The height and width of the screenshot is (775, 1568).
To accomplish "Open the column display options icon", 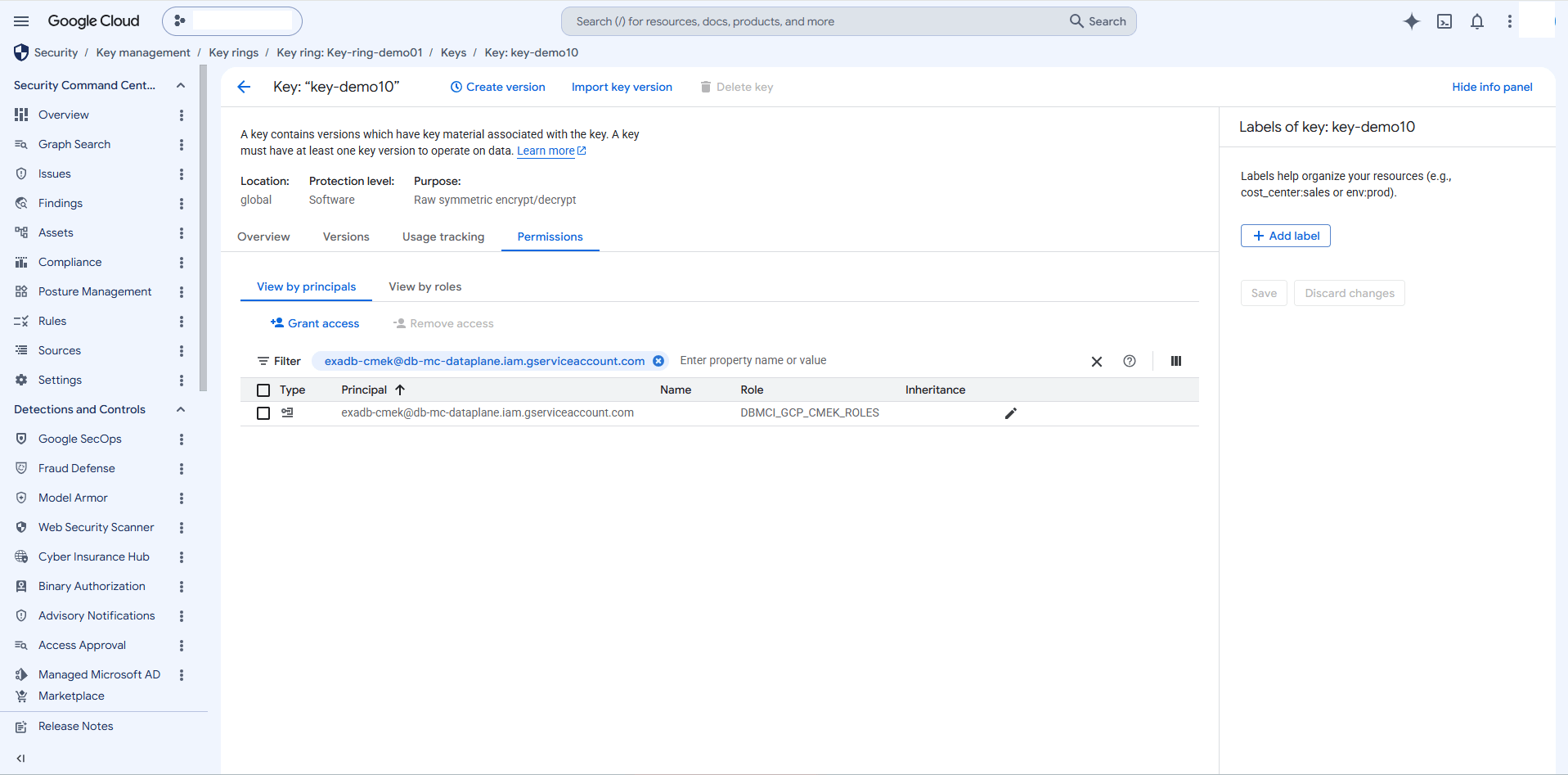I will (1176, 361).
